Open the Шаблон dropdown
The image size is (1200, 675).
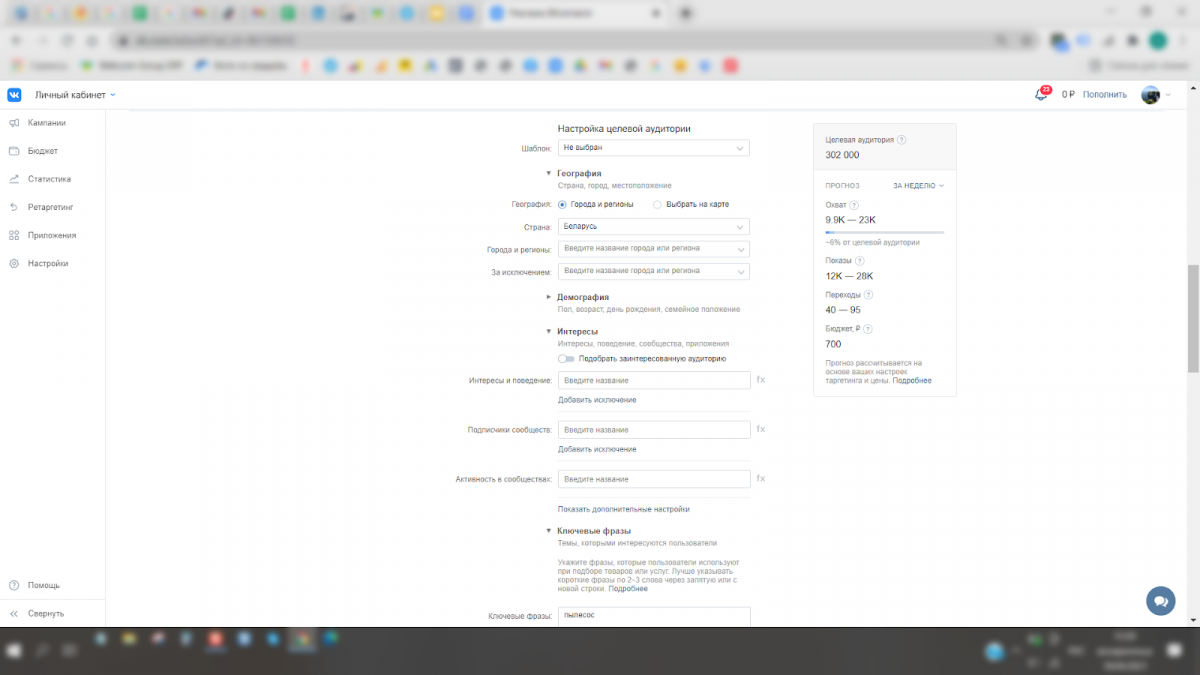pos(653,148)
